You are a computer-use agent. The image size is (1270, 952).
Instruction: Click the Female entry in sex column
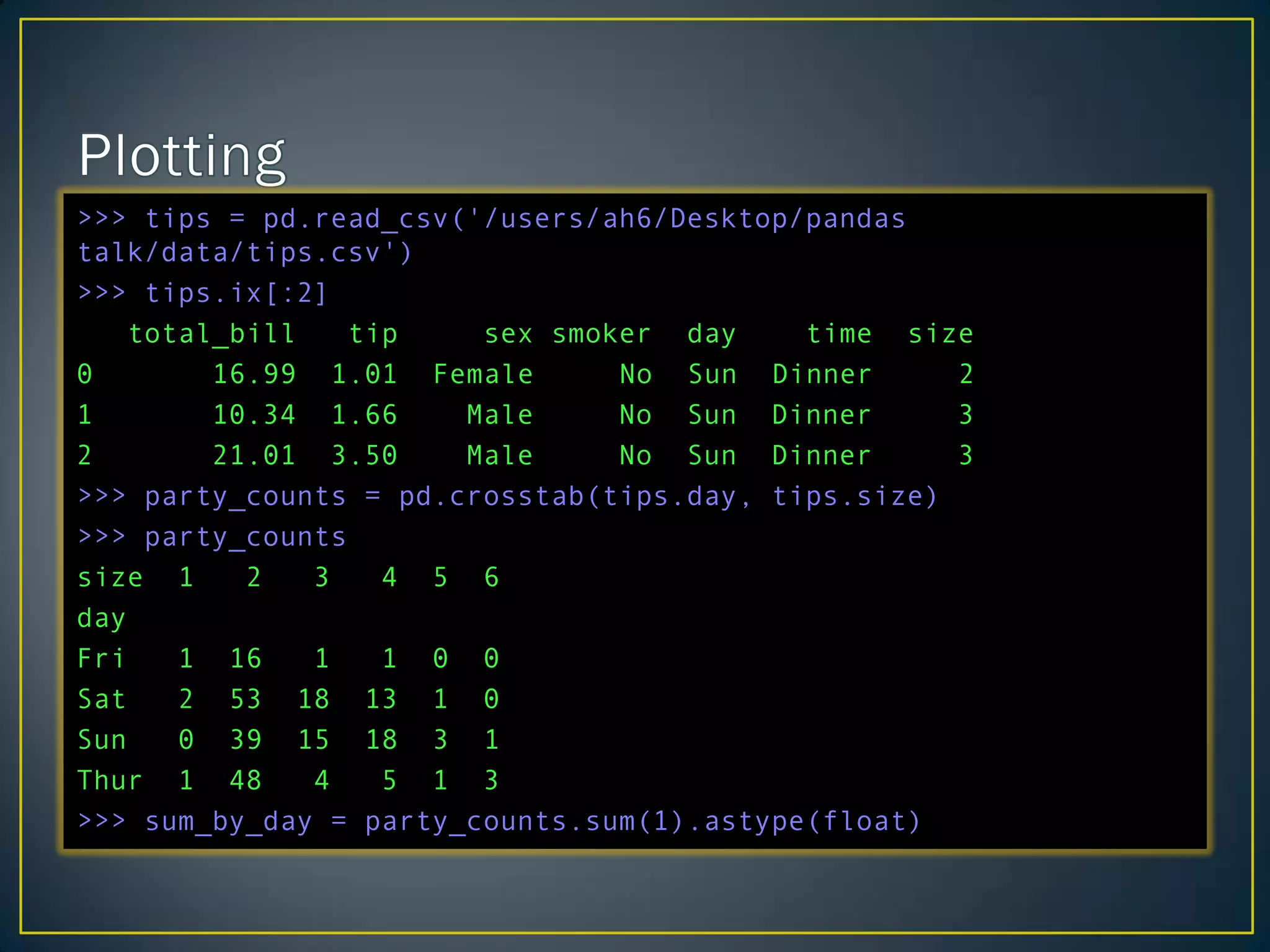pos(483,374)
